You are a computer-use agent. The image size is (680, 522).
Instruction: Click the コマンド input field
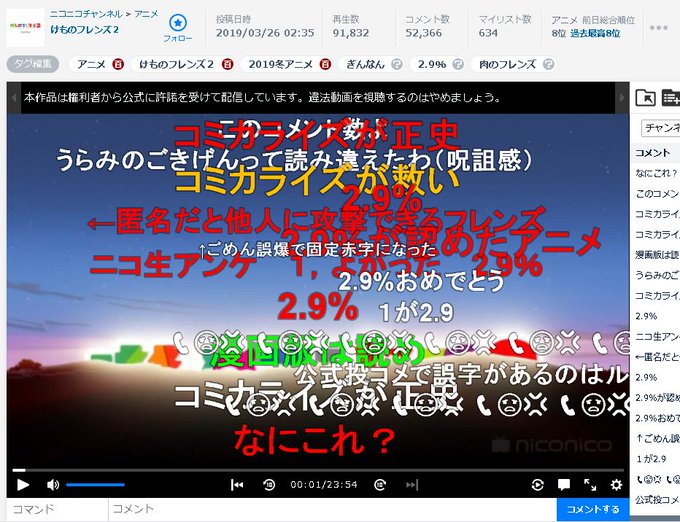point(57,509)
